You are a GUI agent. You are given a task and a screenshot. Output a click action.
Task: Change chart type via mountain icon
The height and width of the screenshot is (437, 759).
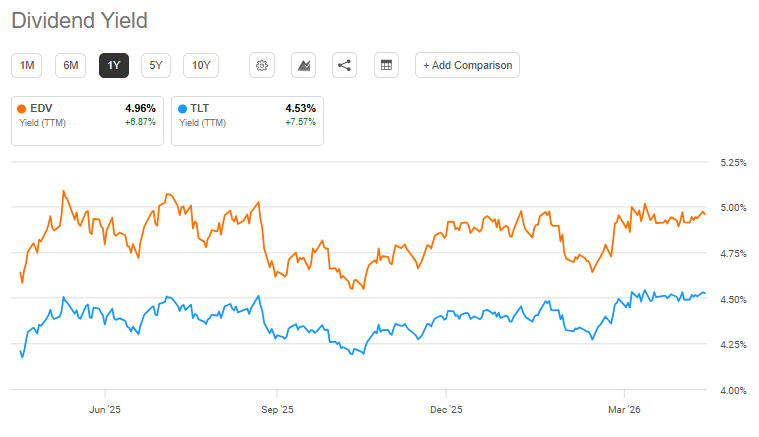point(303,65)
